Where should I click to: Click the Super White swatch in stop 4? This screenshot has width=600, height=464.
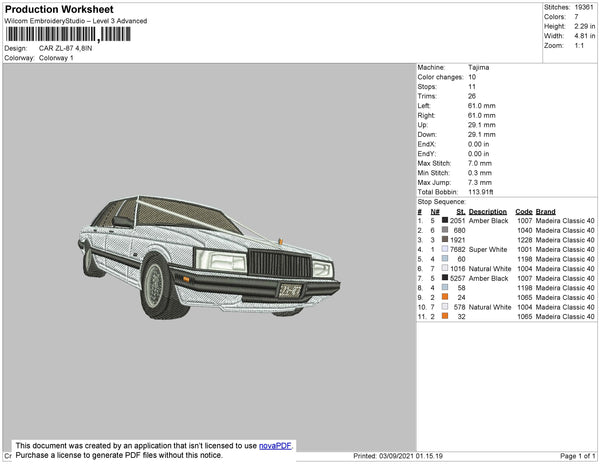[445, 249]
